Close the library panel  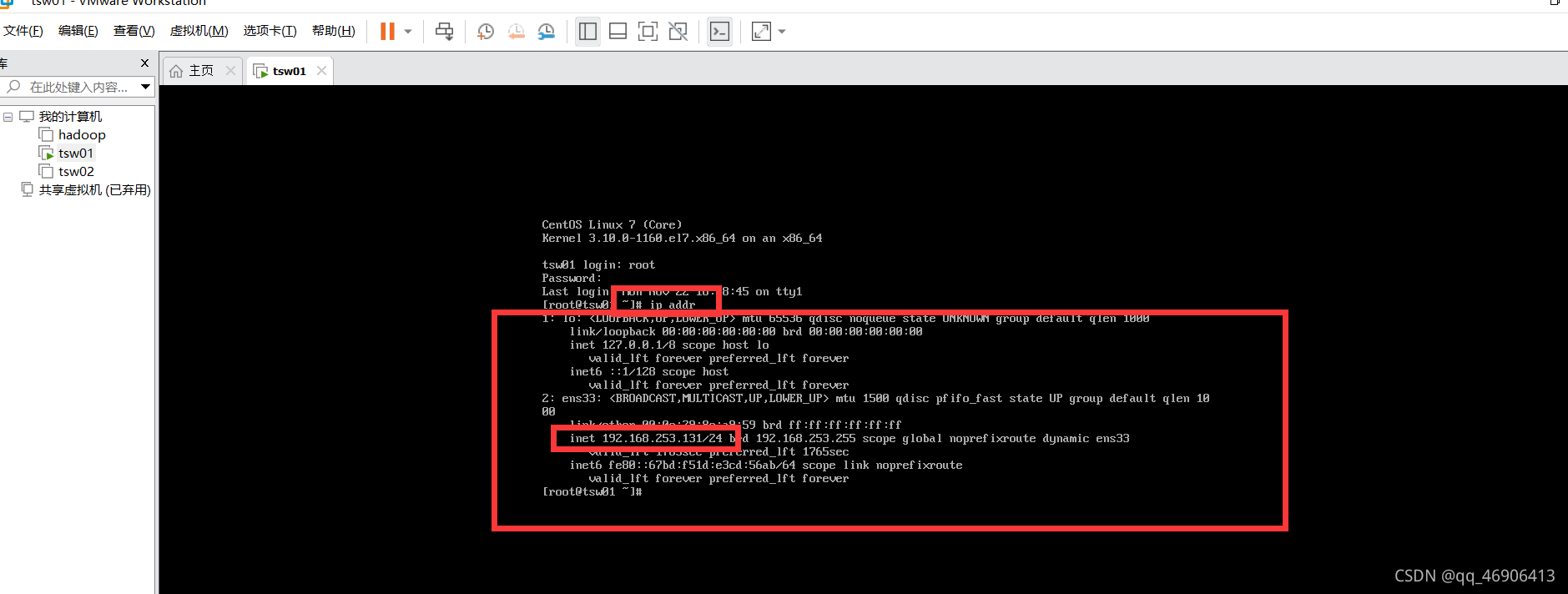tap(144, 63)
